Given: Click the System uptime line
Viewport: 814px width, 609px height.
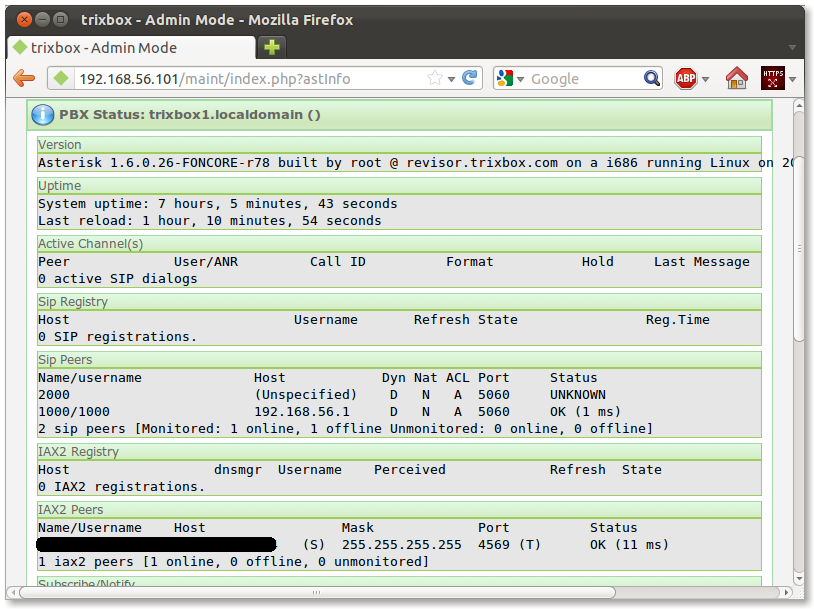Looking at the screenshot, I should coord(218,204).
